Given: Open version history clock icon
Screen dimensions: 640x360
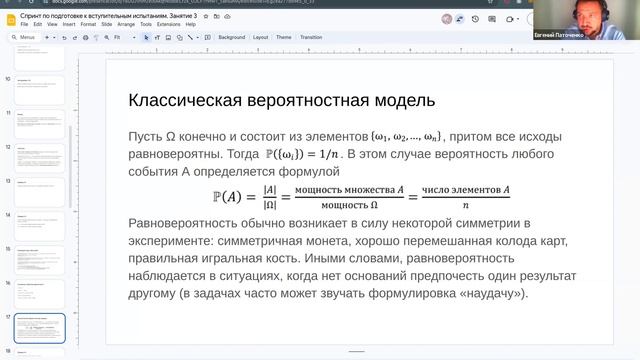Looking at the screenshot, I should [475, 19].
